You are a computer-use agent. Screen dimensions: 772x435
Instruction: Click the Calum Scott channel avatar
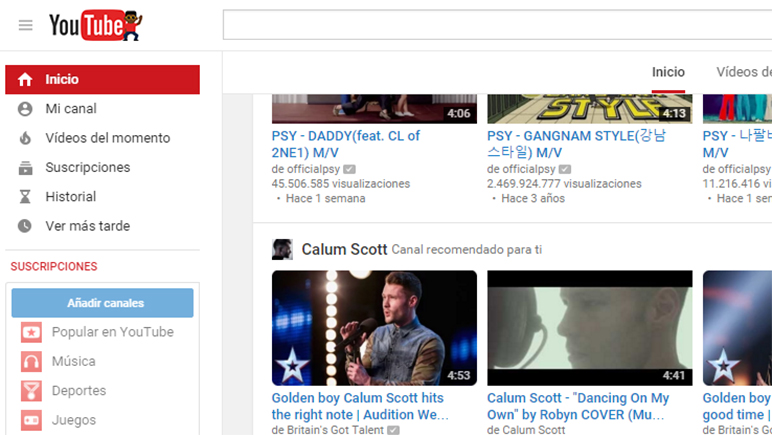[x=282, y=249]
